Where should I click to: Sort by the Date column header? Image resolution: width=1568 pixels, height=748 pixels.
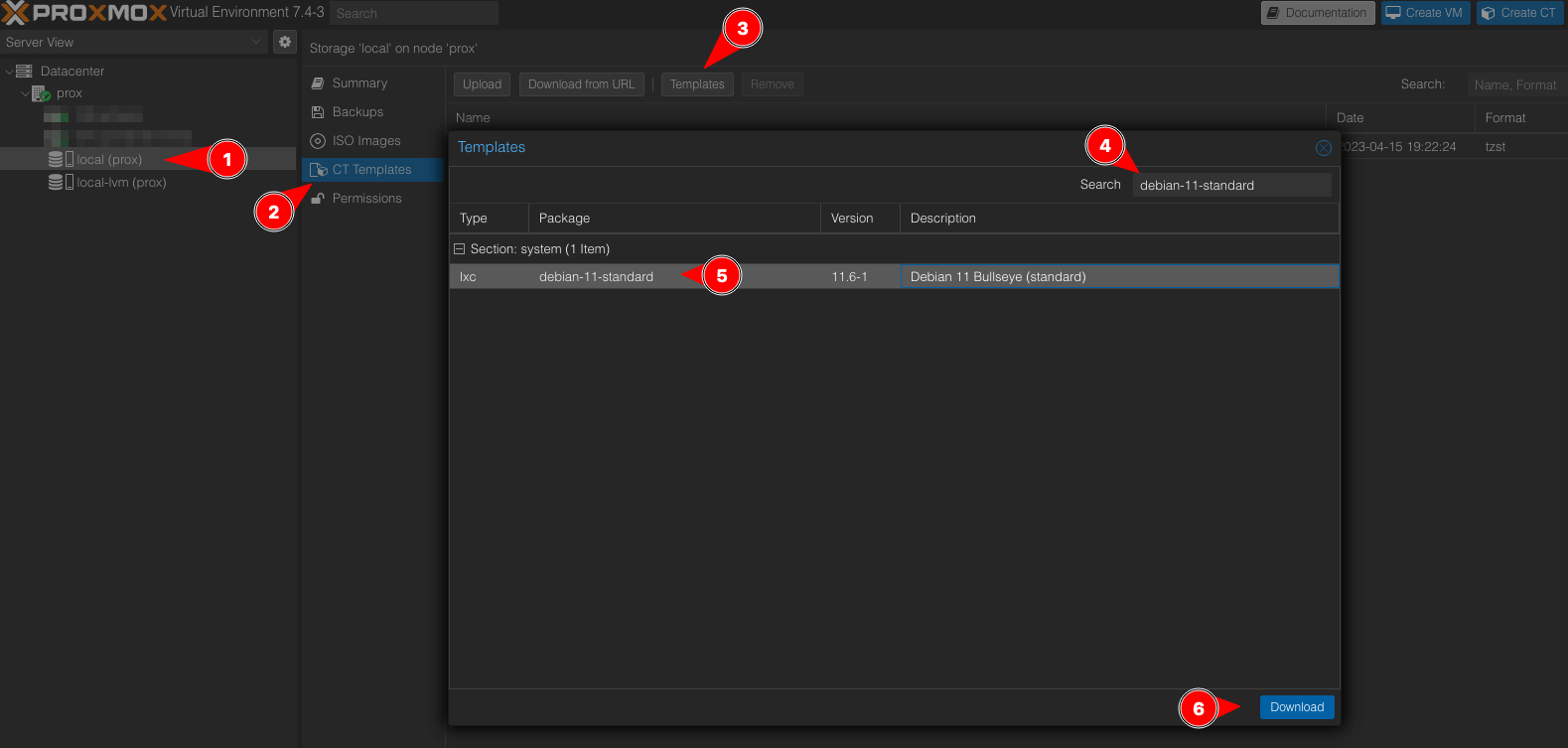pos(1400,117)
